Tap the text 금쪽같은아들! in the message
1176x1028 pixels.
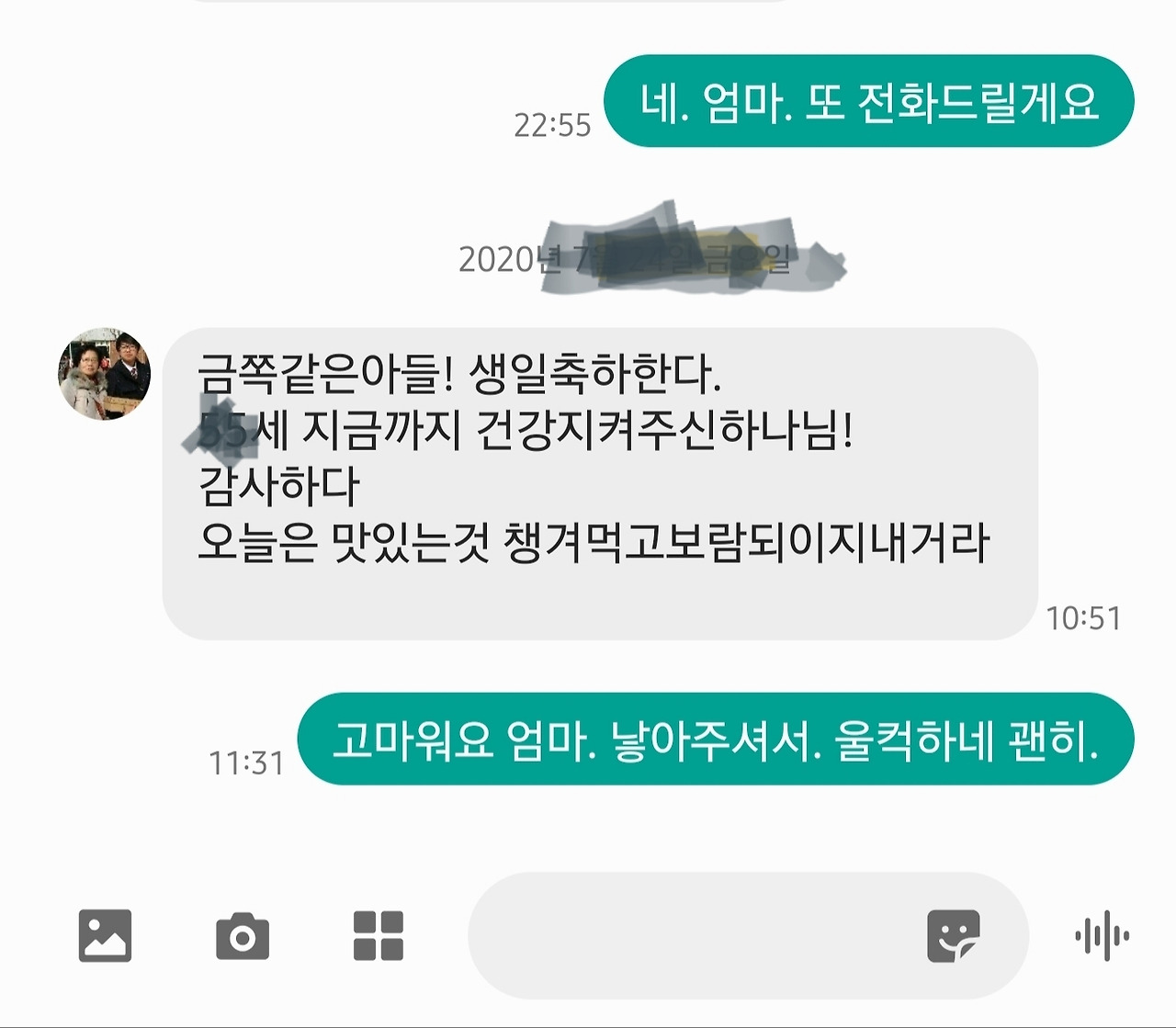(x=326, y=373)
